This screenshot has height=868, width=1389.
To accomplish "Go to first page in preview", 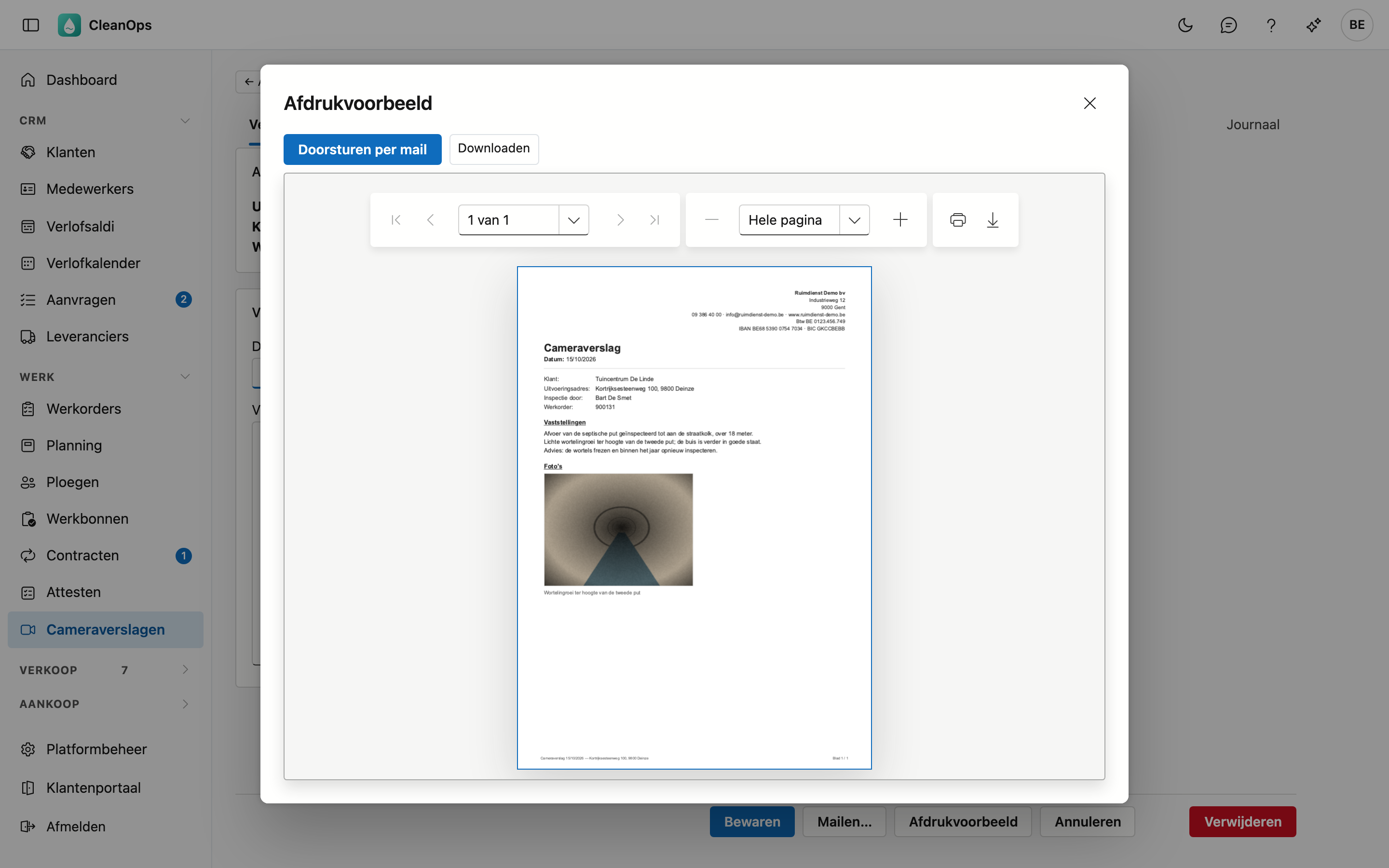I will pos(396,220).
